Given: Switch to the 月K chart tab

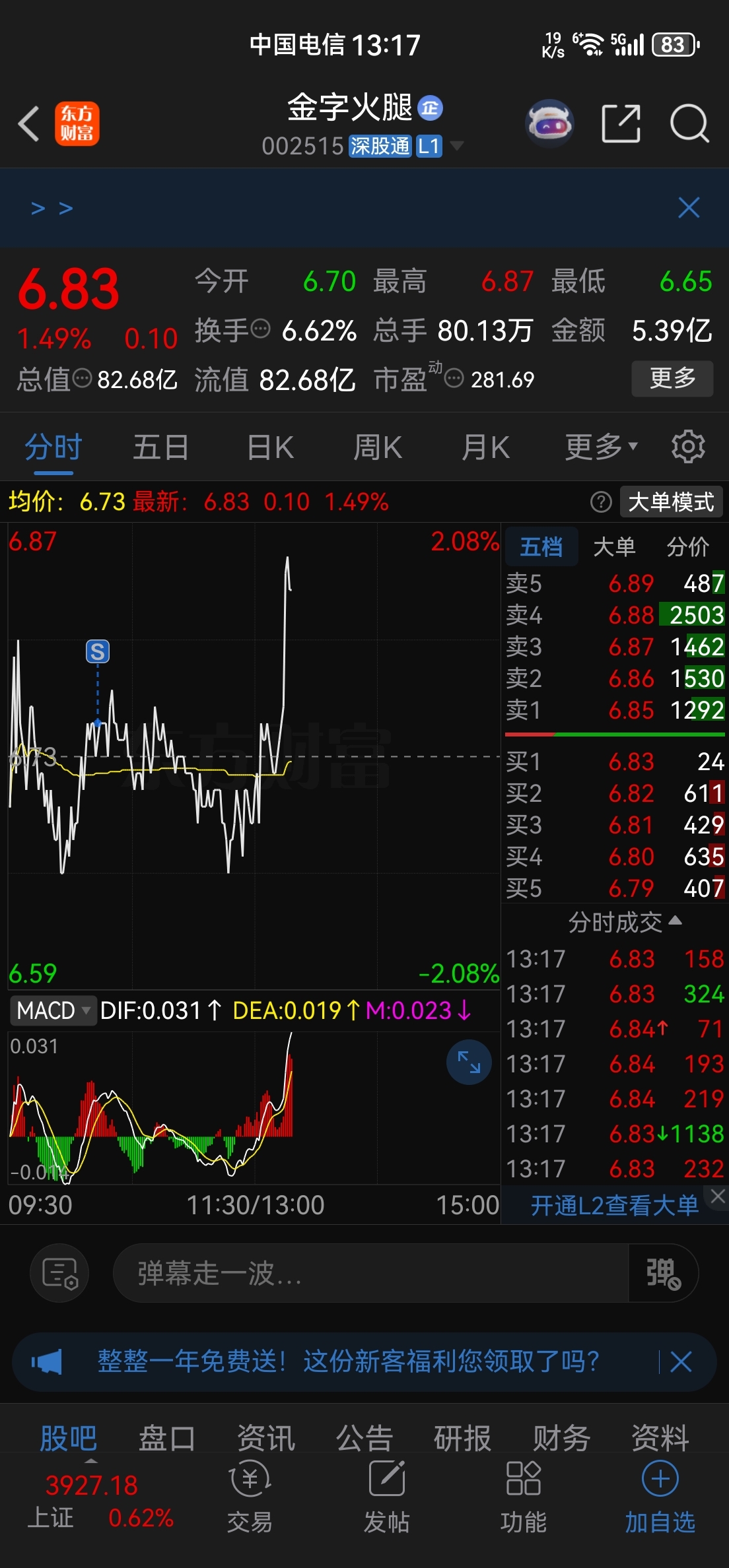Looking at the screenshot, I should coord(486,447).
